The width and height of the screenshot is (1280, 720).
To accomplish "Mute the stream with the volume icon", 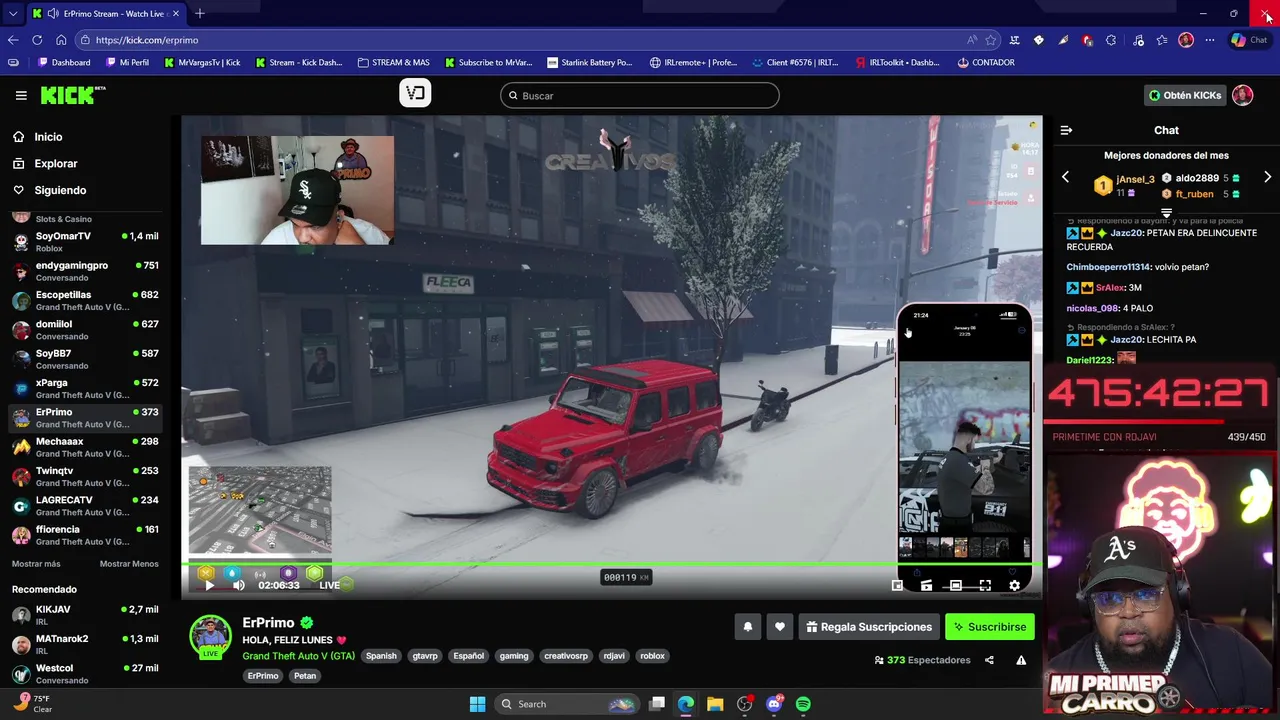I will (238, 585).
